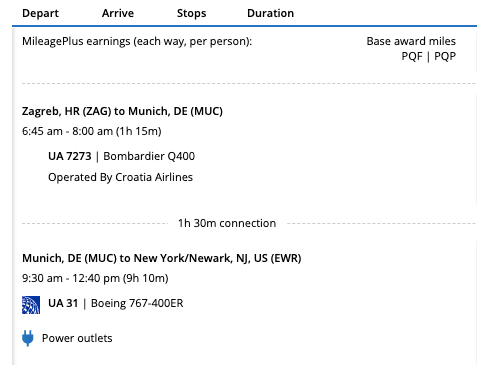Image resolution: width=477 pixels, height=365 pixels.
Task: Click the 1h 30m connection label
Action: point(227,223)
